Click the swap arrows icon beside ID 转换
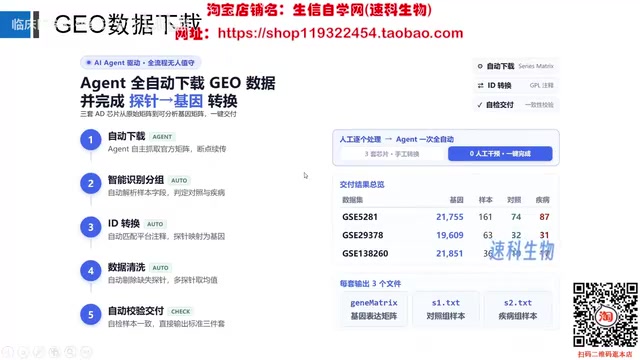The height and width of the screenshot is (360, 640). (480, 85)
